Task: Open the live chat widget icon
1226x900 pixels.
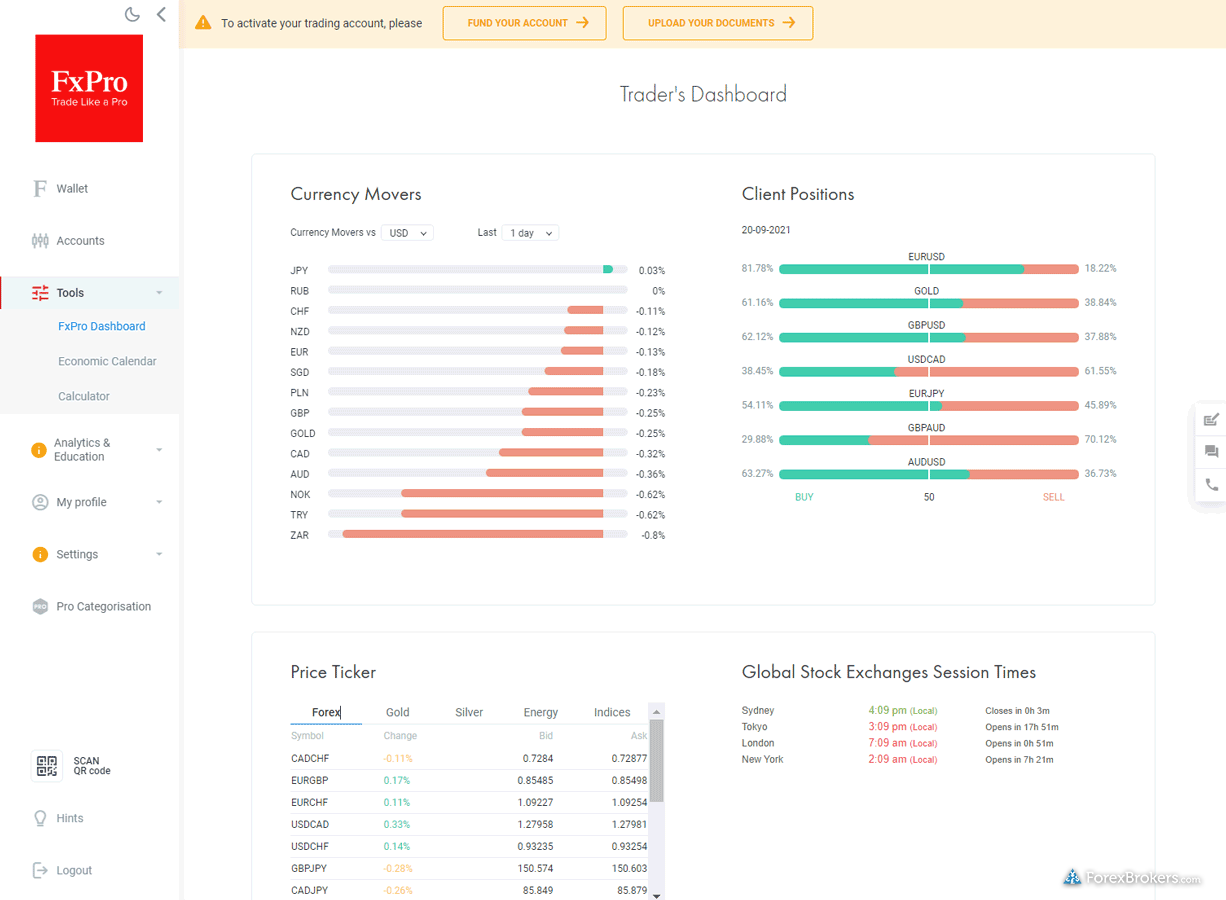Action: (x=1211, y=452)
